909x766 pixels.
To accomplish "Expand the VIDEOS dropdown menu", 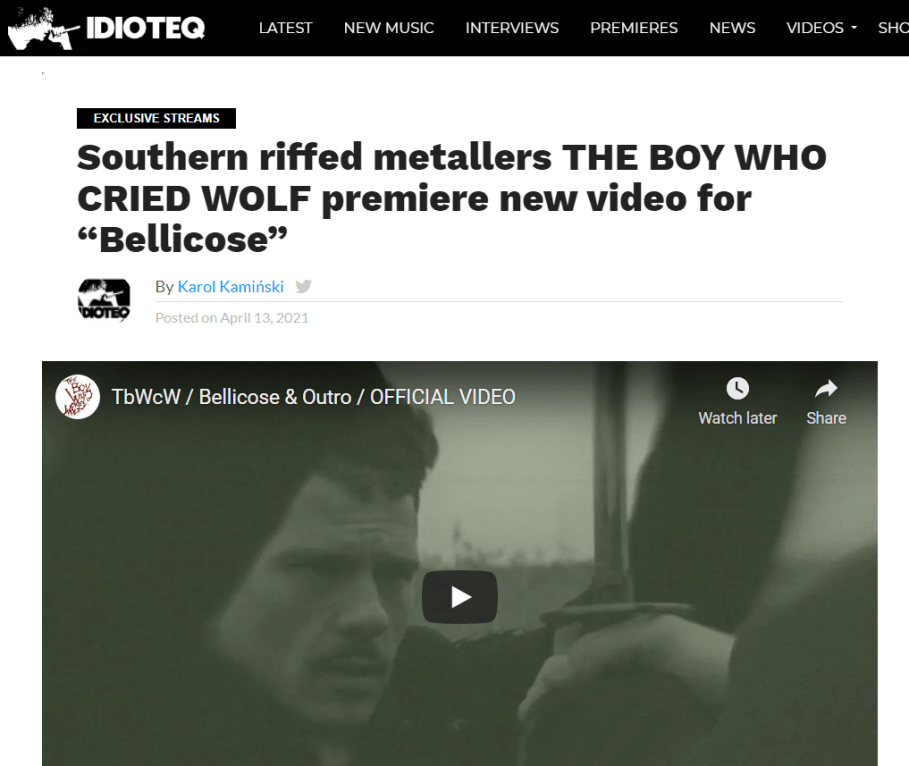I will 821,28.
